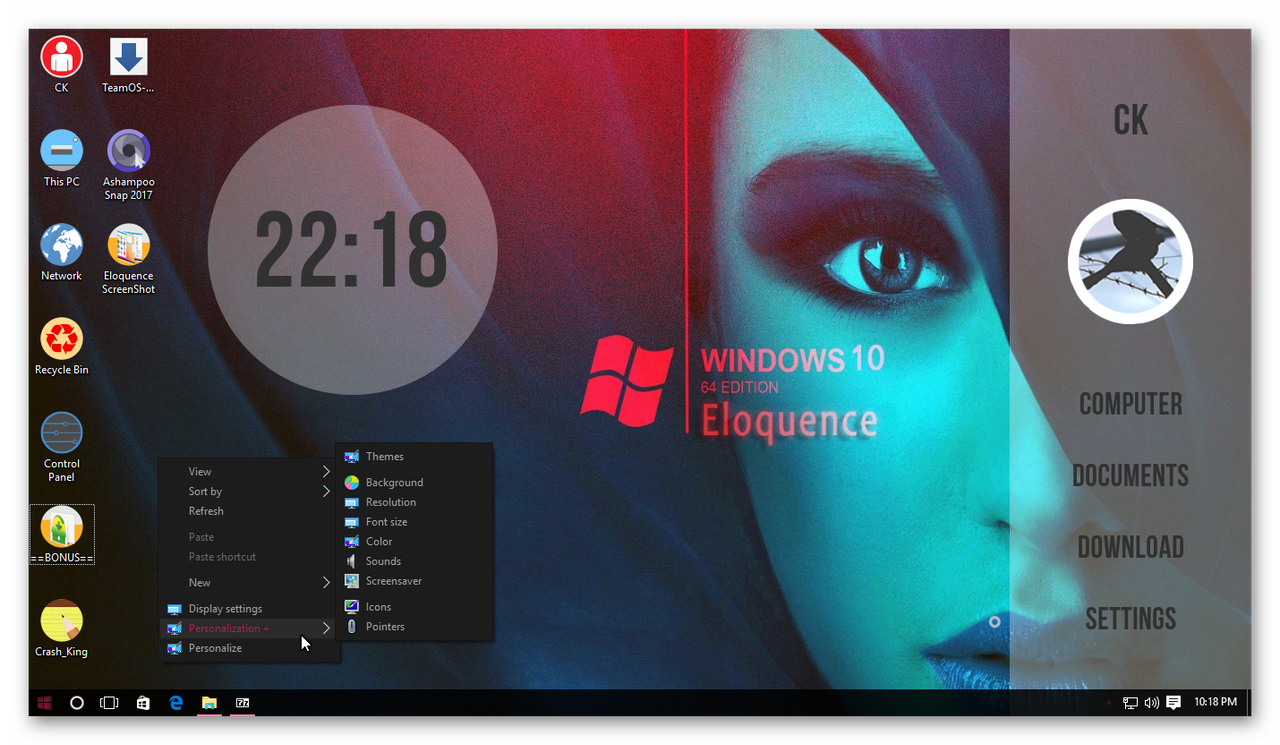This screenshot has height=745, width=1280.
Task: Select Background in the submenu
Action: point(415,483)
